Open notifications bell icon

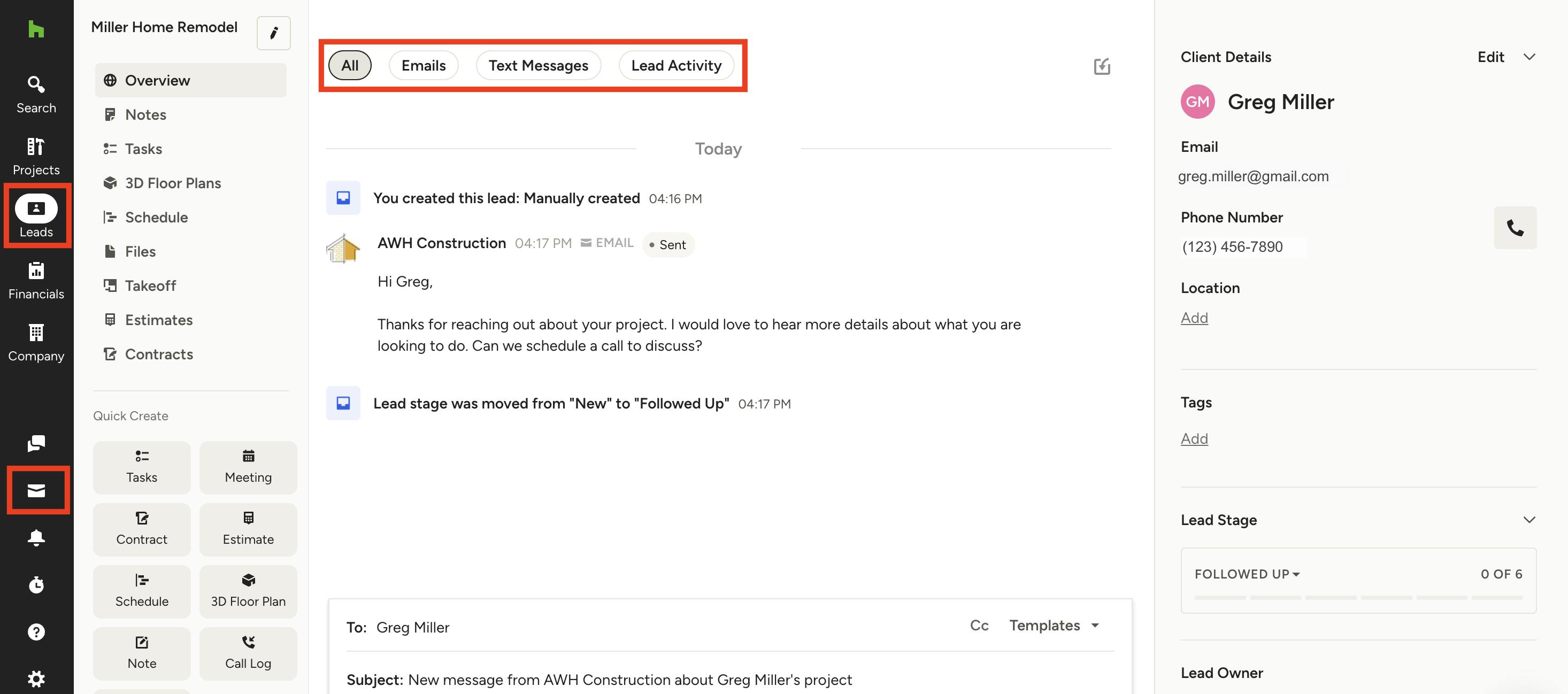tap(36, 537)
